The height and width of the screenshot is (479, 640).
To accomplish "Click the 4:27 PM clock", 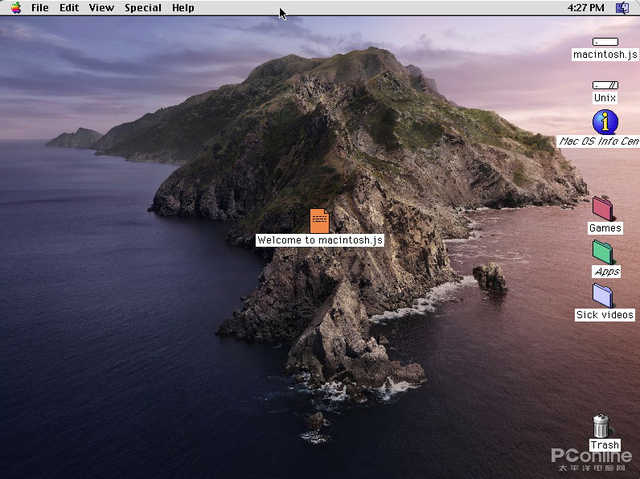I will [586, 8].
